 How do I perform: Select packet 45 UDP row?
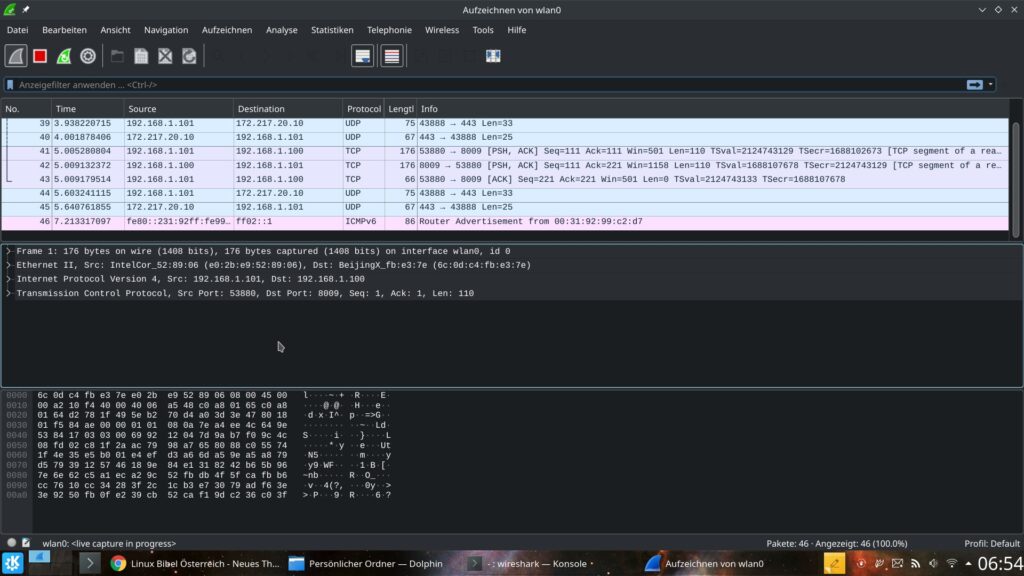(x=505, y=208)
